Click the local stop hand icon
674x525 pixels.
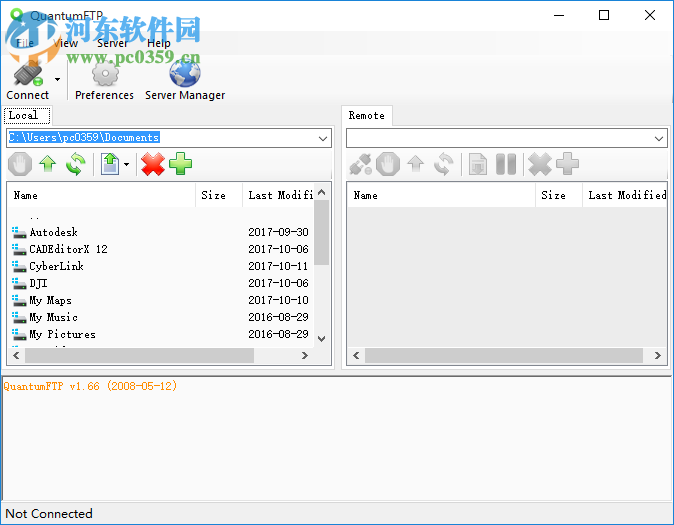20,164
